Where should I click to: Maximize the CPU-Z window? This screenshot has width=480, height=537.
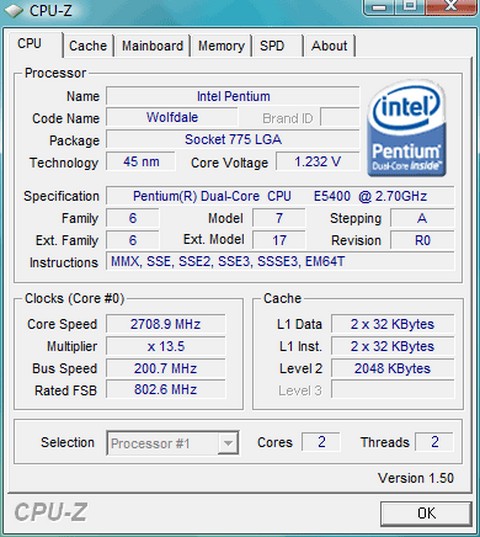coord(409,6)
